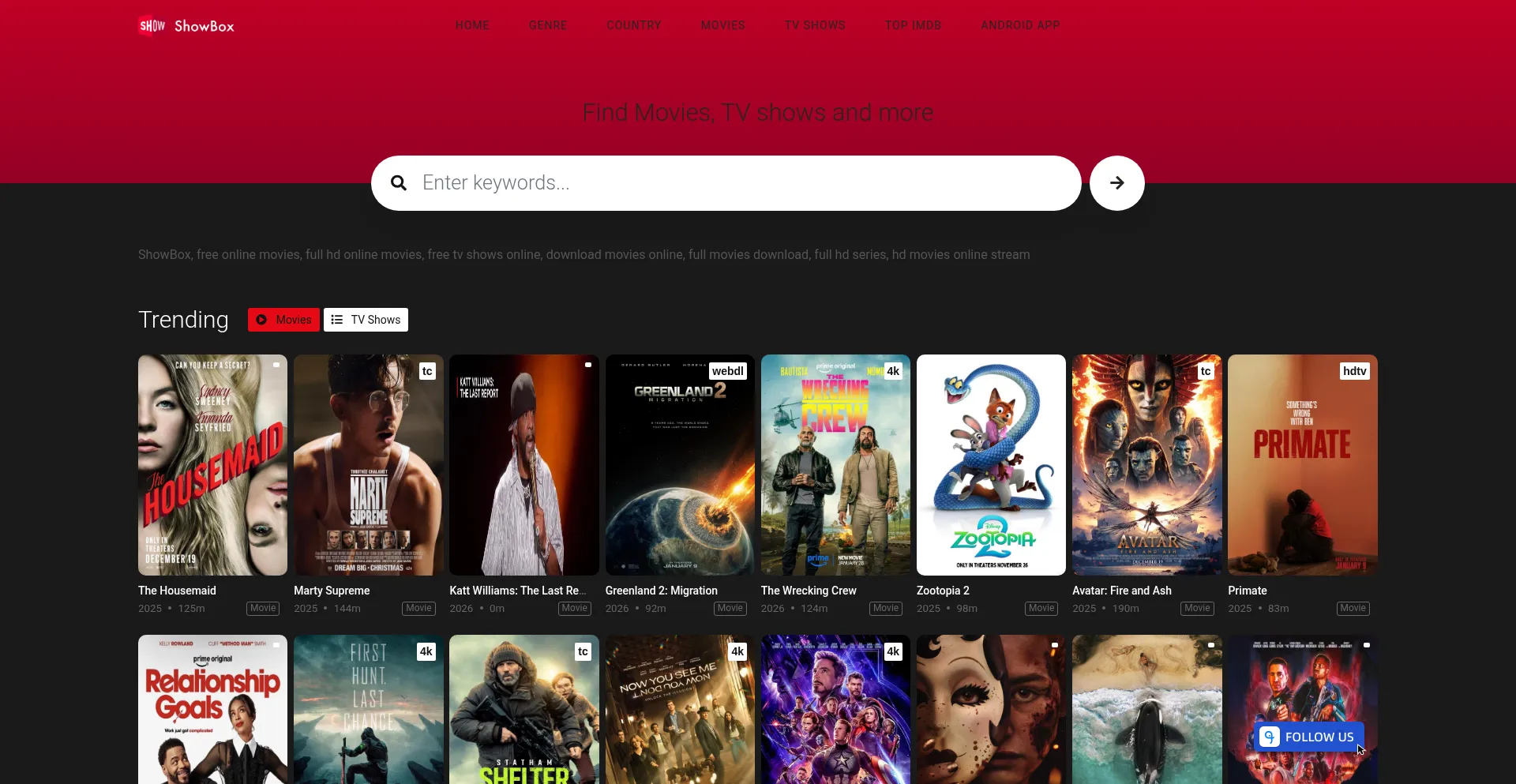
Task: Click the tc quality badge on Marty Supreme
Action: [427, 371]
